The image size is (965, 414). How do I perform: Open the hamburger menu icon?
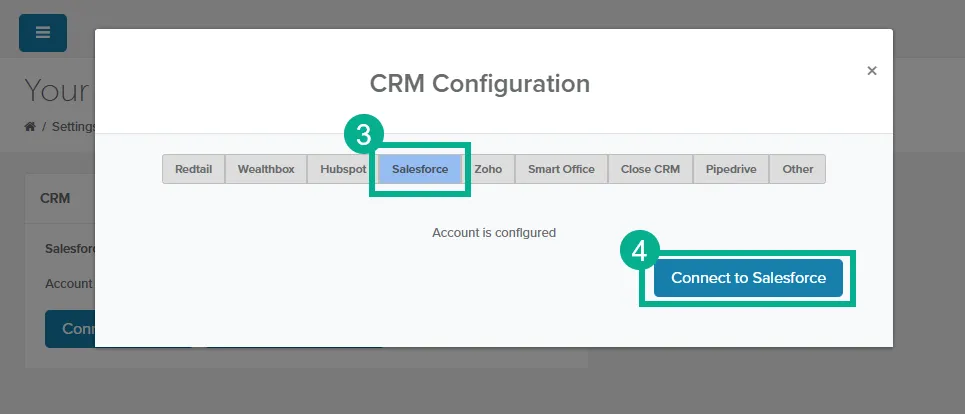tap(42, 33)
